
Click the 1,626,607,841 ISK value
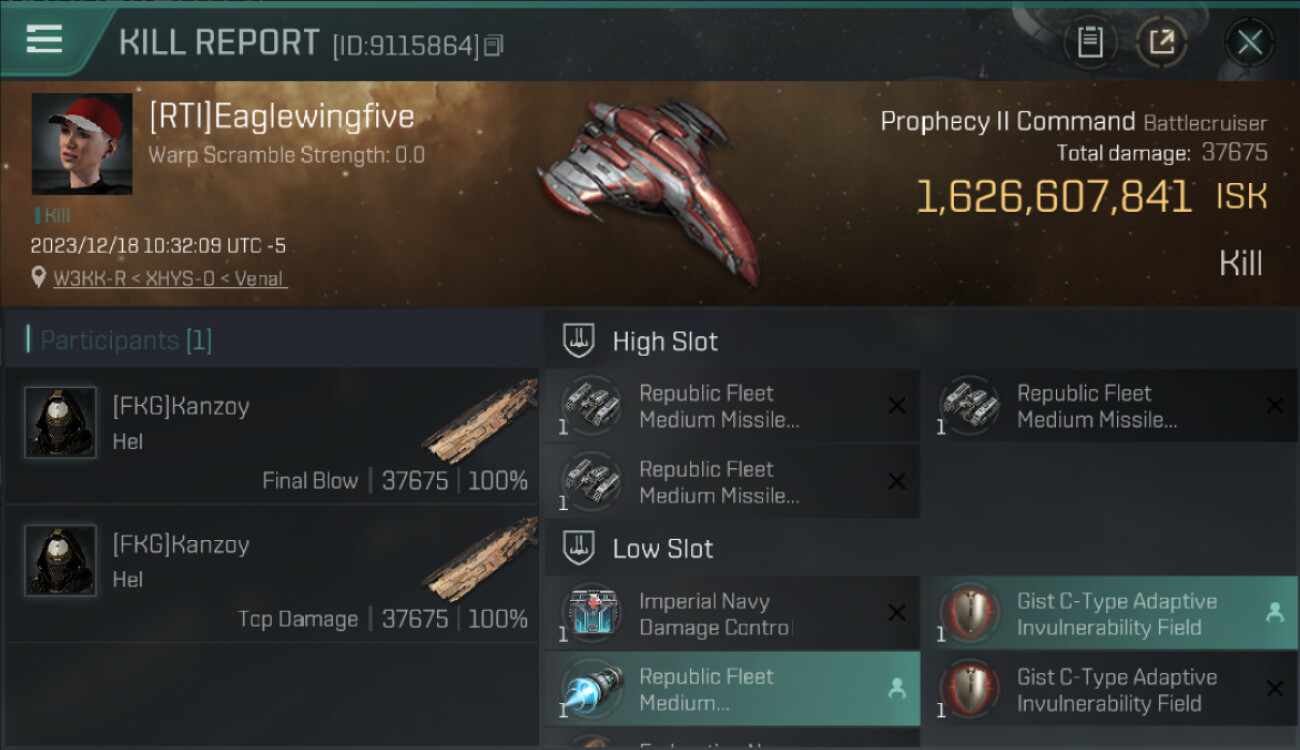(1092, 197)
